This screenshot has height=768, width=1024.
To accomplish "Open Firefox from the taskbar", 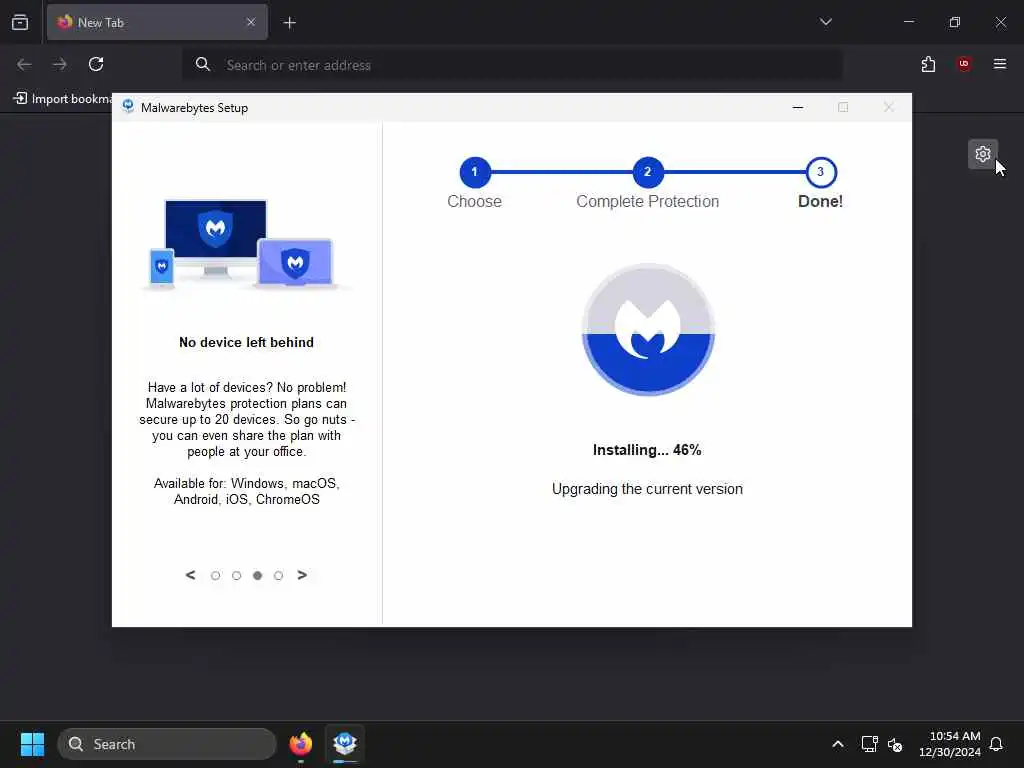I will (x=300, y=744).
